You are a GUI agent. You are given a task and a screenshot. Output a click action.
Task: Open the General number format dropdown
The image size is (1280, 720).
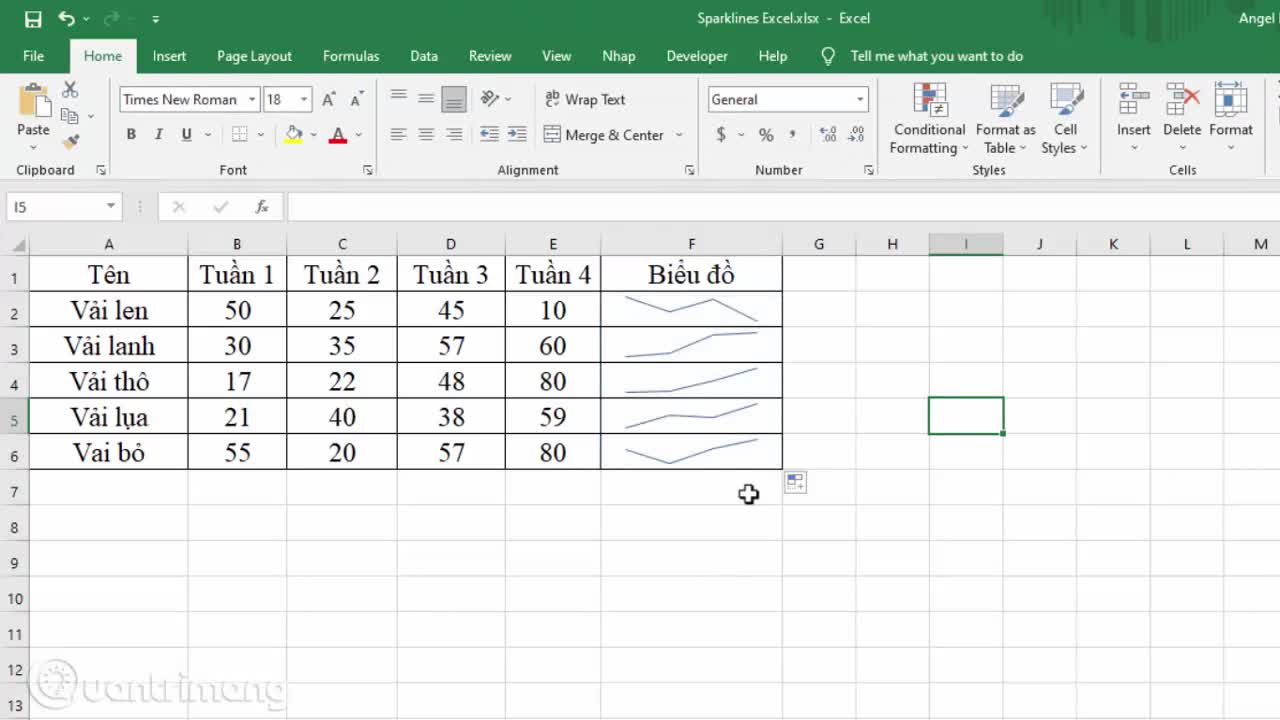[860, 99]
